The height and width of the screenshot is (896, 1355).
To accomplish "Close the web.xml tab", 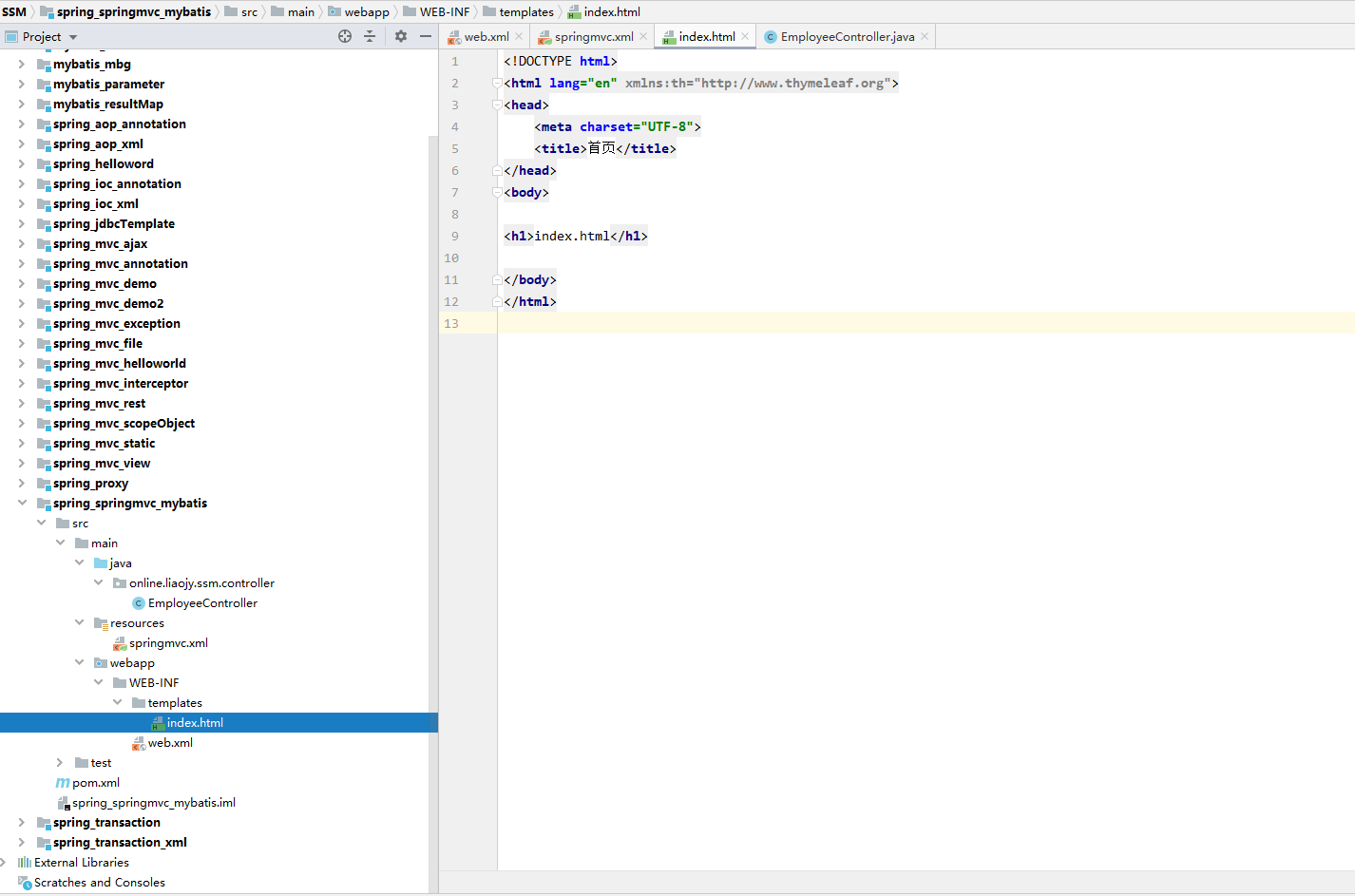I will tap(519, 37).
